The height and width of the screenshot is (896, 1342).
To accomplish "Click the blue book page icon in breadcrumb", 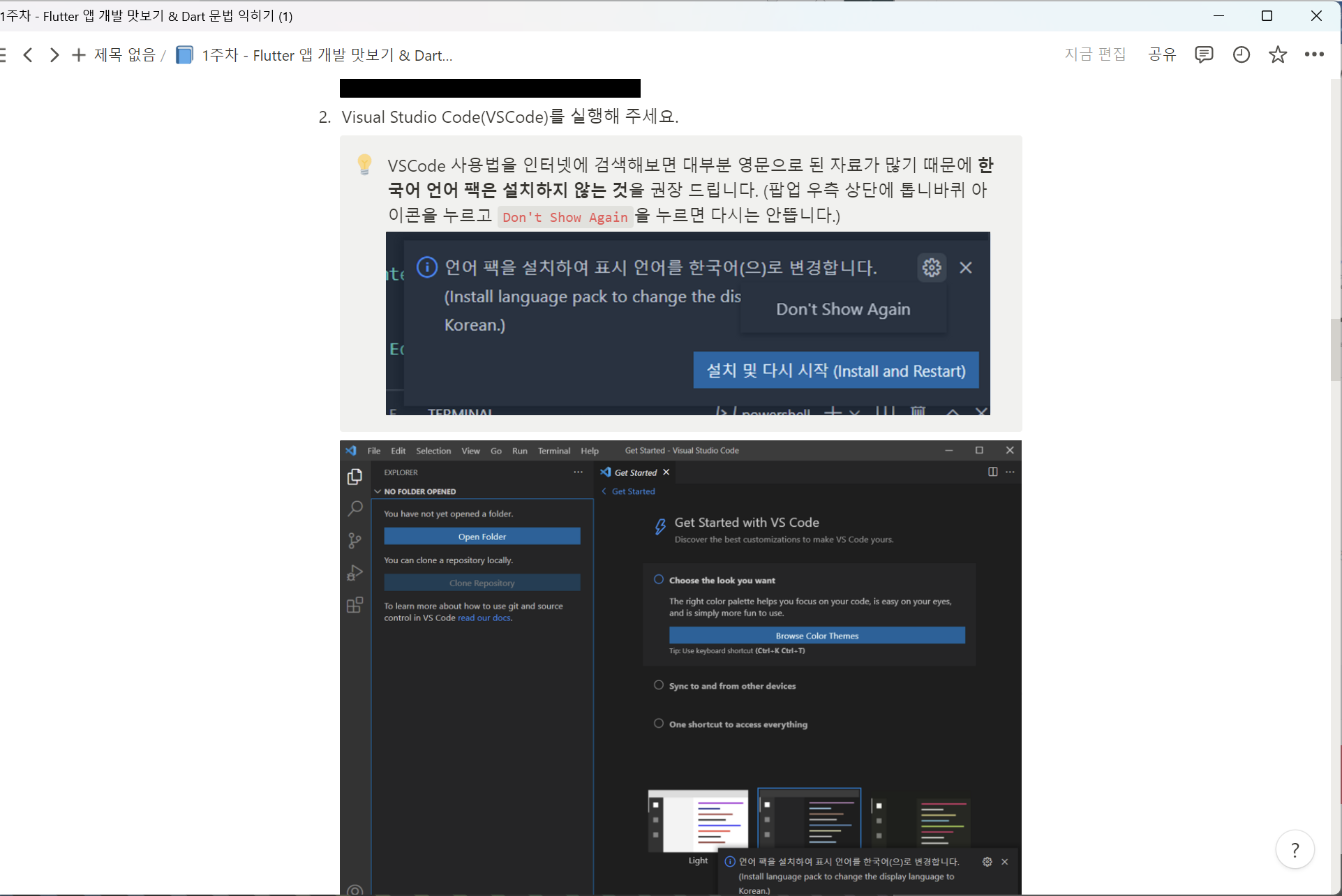I will [x=184, y=55].
